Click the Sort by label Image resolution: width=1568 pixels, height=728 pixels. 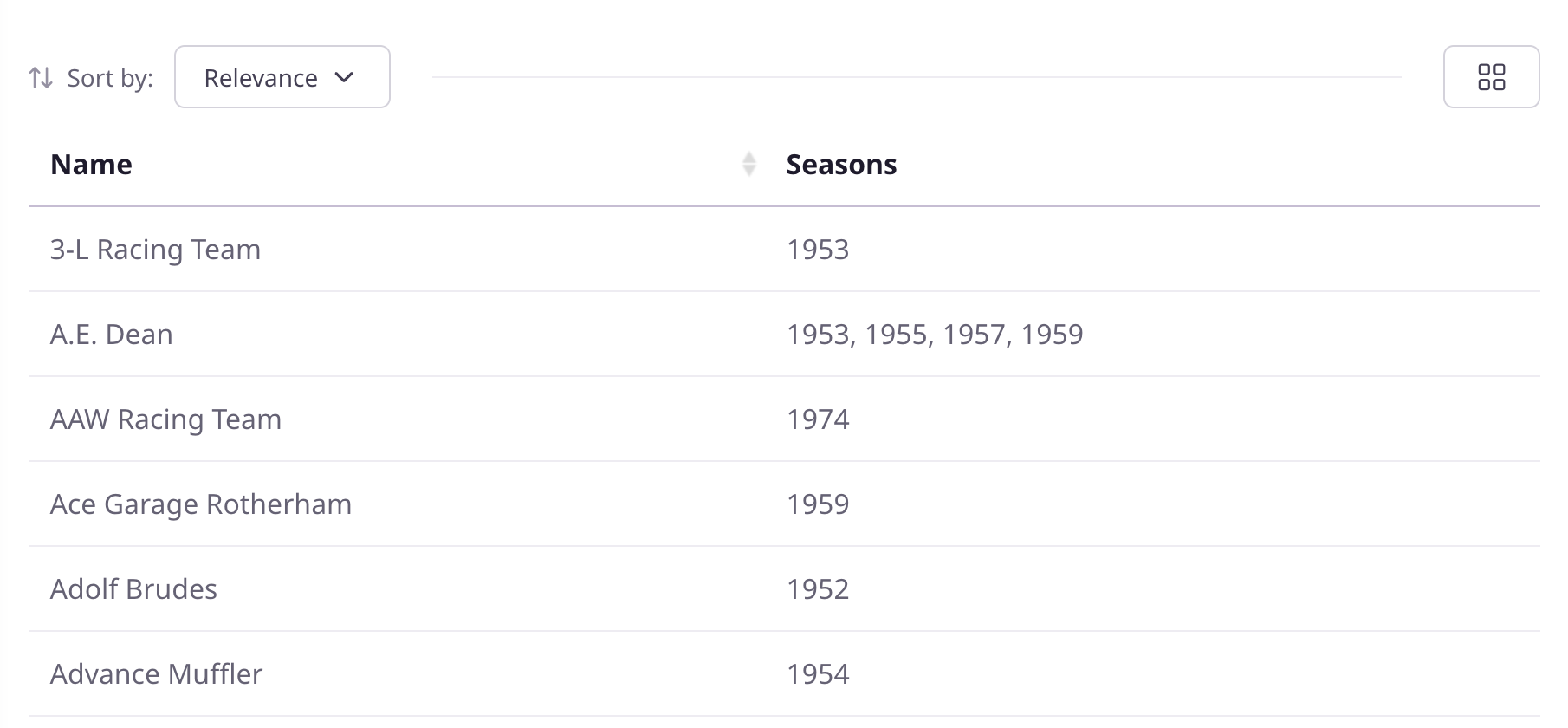coord(110,78)
